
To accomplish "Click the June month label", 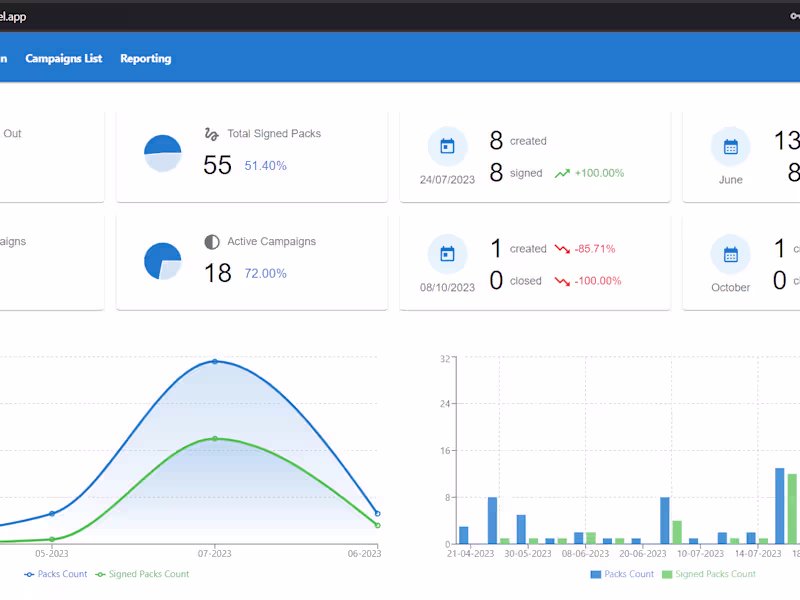I will point(731,180).
